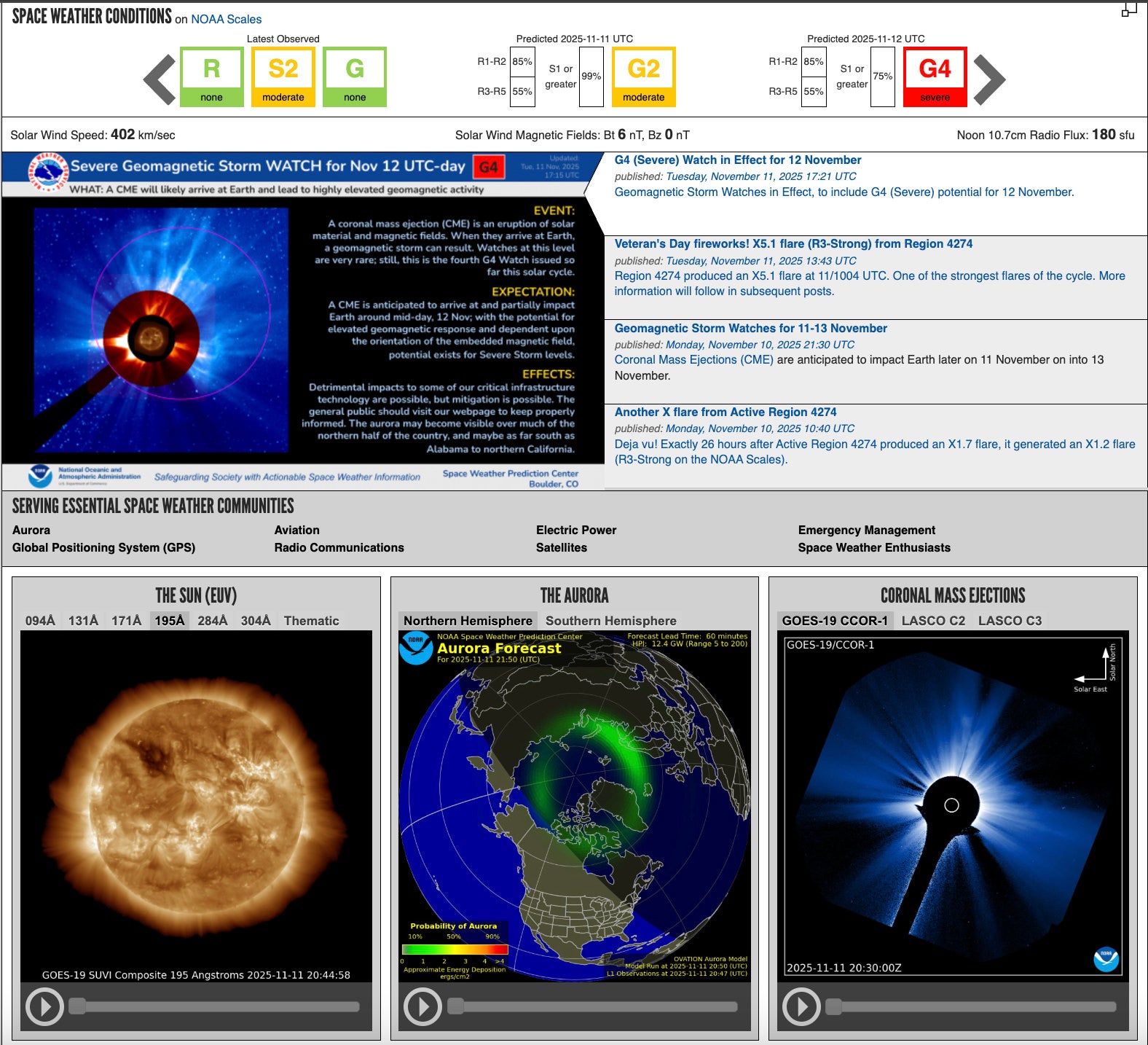This screenshot has width=1148, height=1045.
Task: Click the Aurora animation progress slider
Action: pyautogui.click(x=592, y=1006)
